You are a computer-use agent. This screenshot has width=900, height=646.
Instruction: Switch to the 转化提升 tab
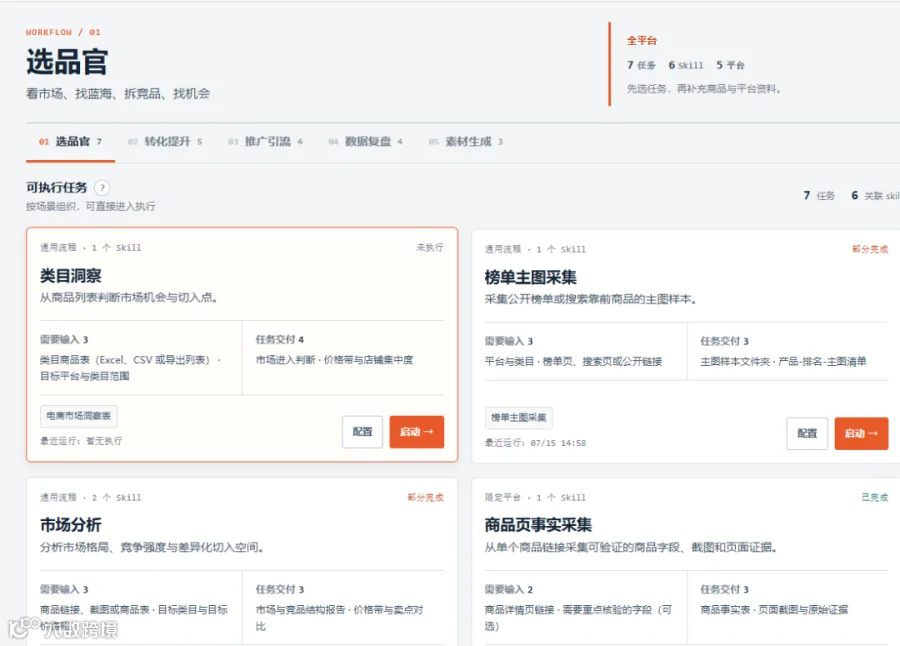click(165, 142)
